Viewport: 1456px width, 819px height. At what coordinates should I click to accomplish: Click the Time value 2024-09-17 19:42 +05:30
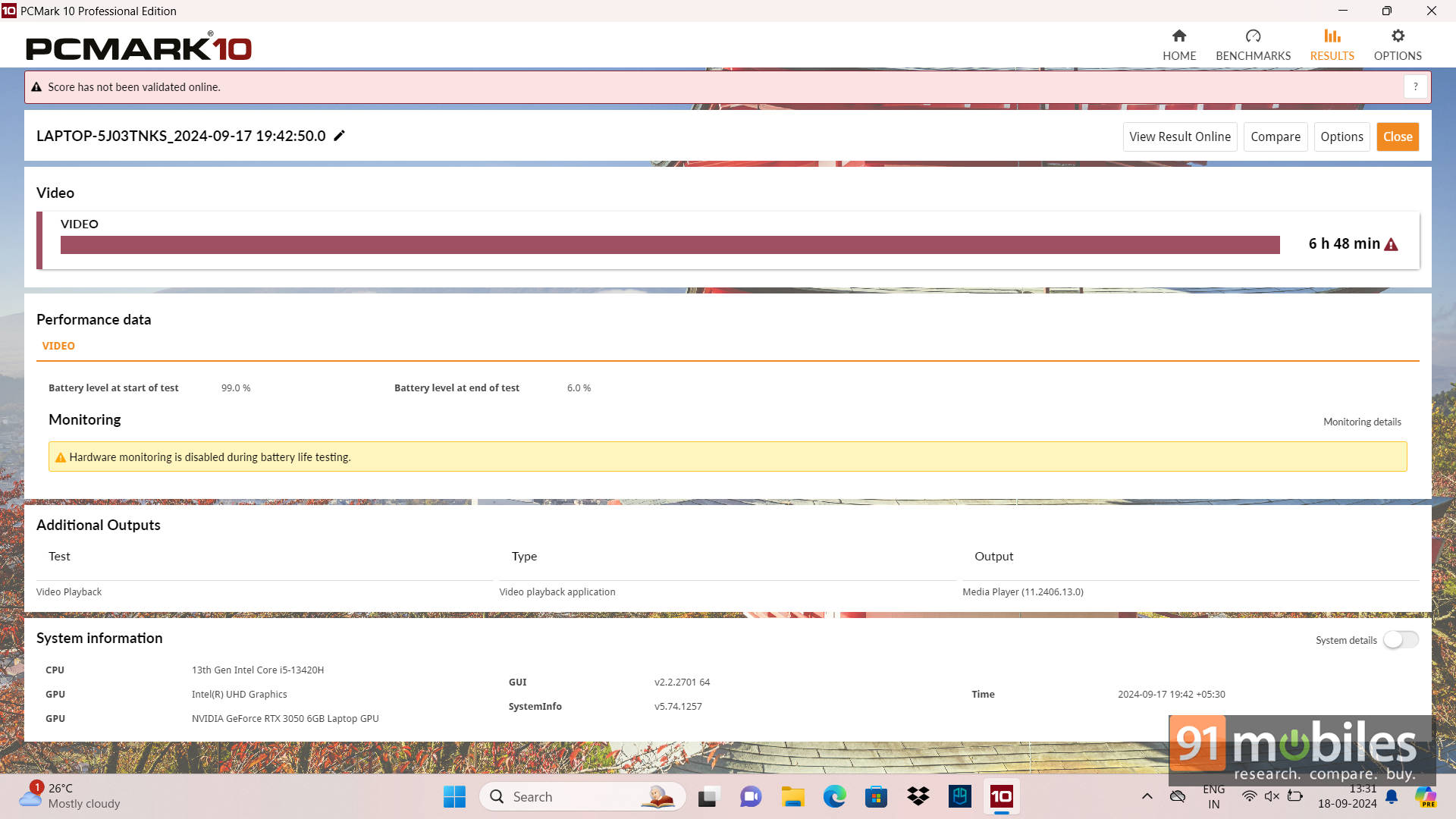pyautogui.click(x=1172, y=694)
